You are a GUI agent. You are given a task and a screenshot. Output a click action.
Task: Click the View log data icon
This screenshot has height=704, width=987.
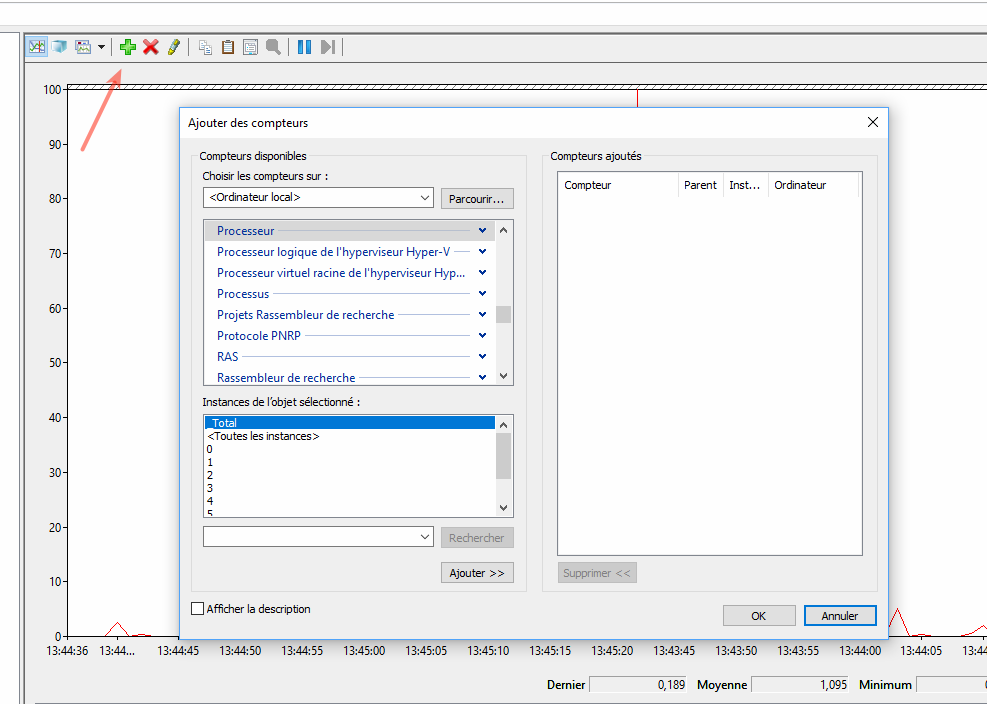(60, 47)
